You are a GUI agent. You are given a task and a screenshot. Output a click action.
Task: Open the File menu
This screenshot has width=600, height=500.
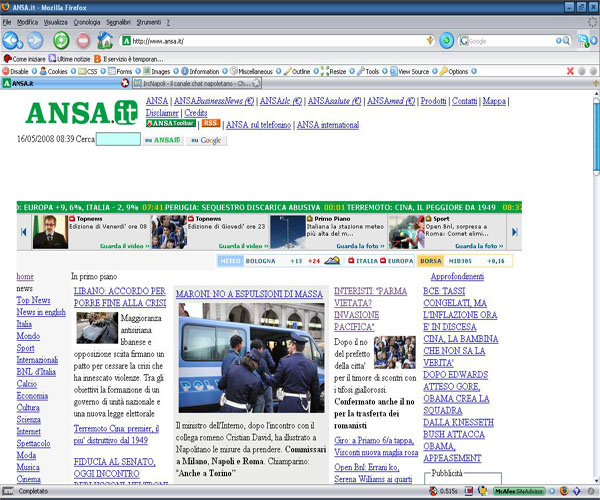pos(7,22)
